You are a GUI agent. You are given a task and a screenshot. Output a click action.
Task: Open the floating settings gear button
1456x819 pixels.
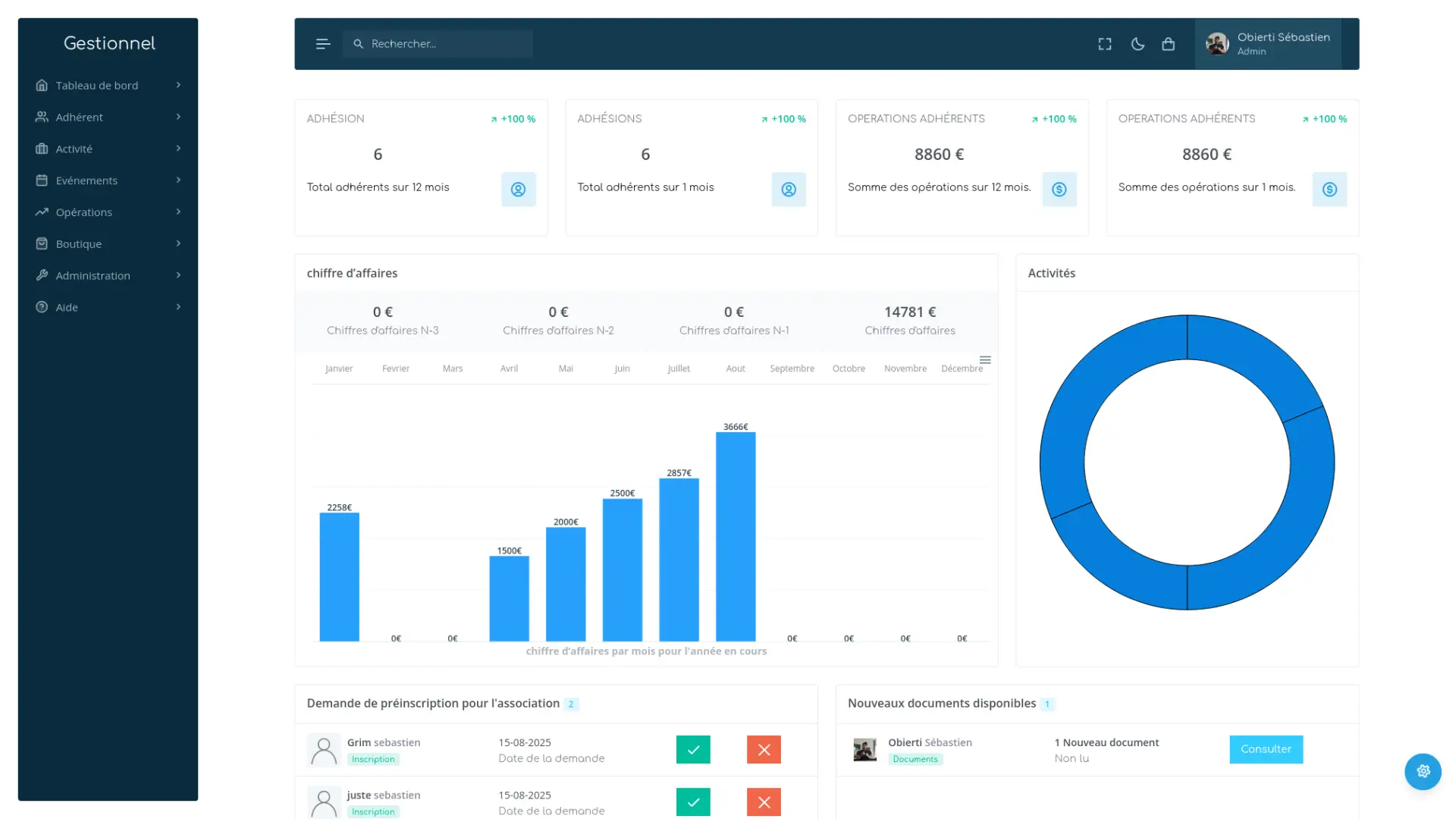pos(1423,771)
